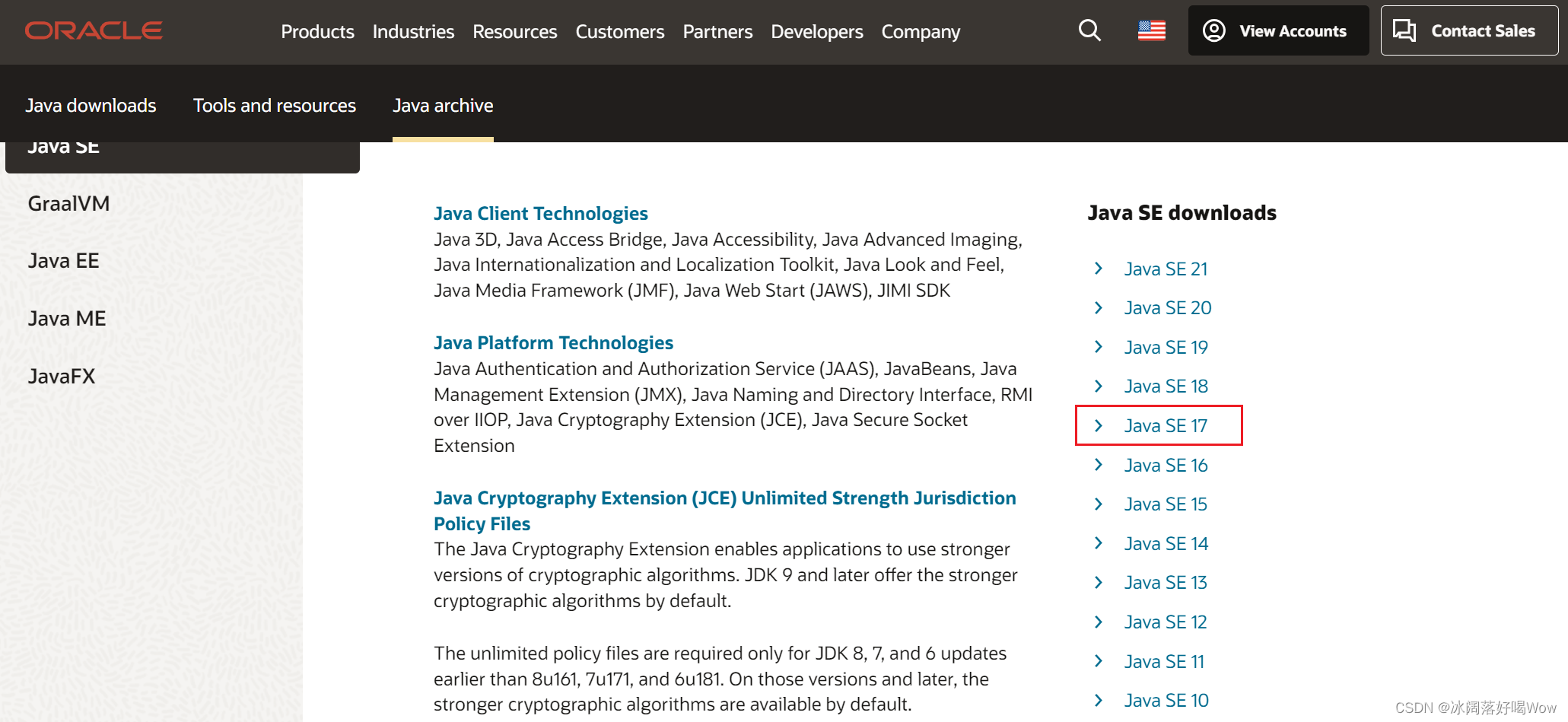The width and height of the screenshot is (1568, 722).
Task: Click the Oracle logo
Action: [94, 30]
